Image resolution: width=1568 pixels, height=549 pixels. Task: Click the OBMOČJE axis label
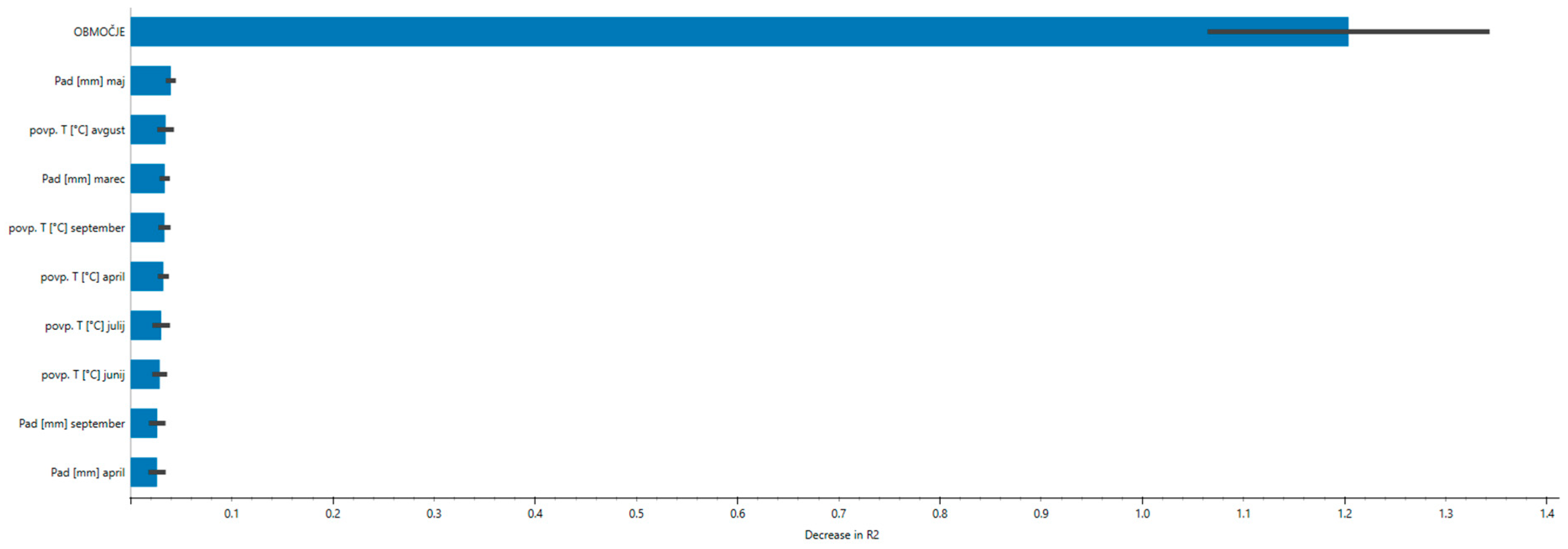[99, 31]
